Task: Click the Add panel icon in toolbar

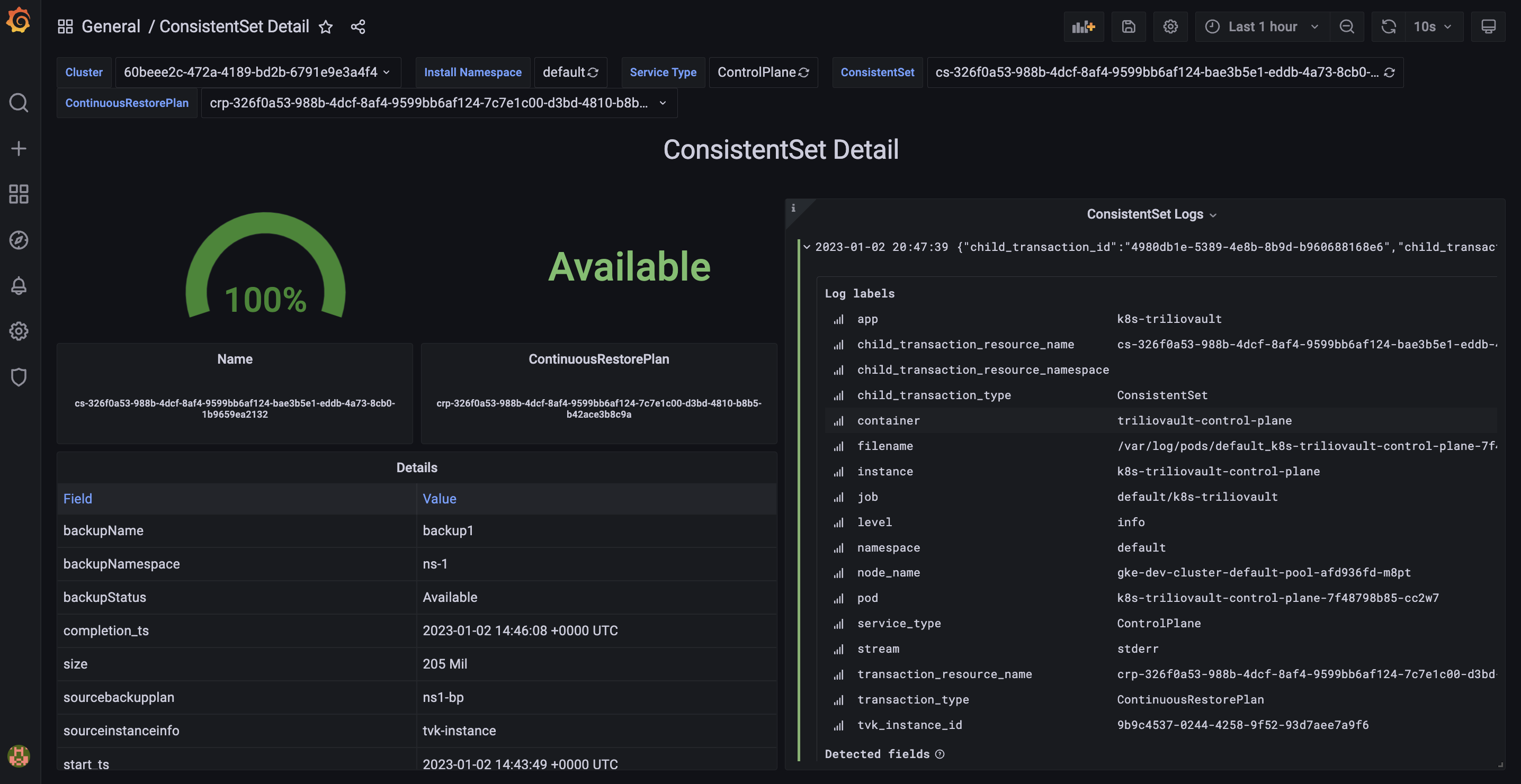Action: [1084, 26]
